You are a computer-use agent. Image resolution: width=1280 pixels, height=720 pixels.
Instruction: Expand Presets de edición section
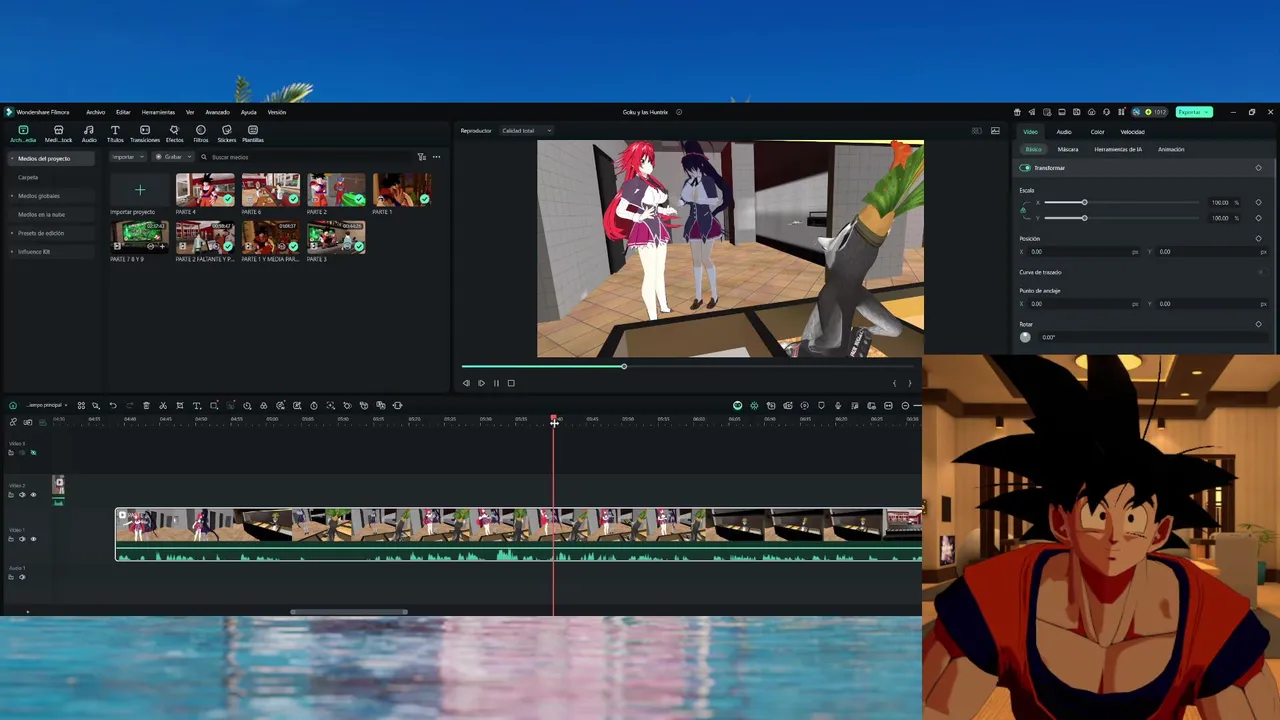click(12, 233)
